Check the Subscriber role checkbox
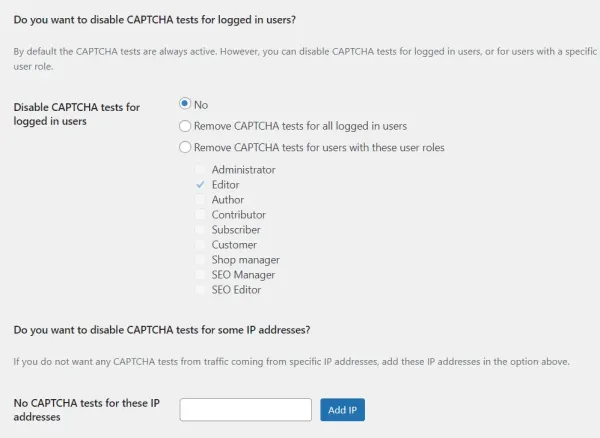This screenshot has width=600, height=438. [x=202, y=230]
